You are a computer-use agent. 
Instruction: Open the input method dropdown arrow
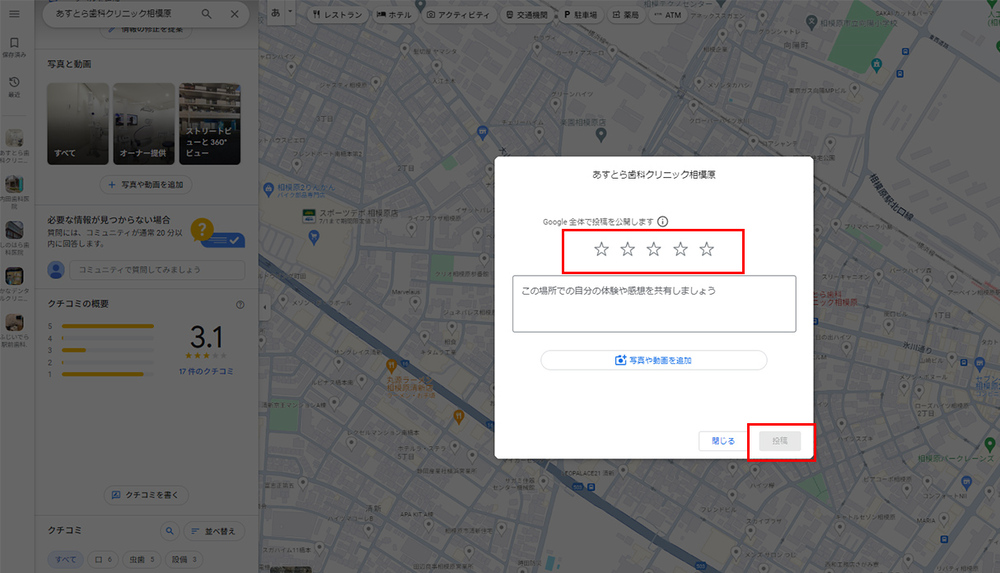tap(290, 14)
